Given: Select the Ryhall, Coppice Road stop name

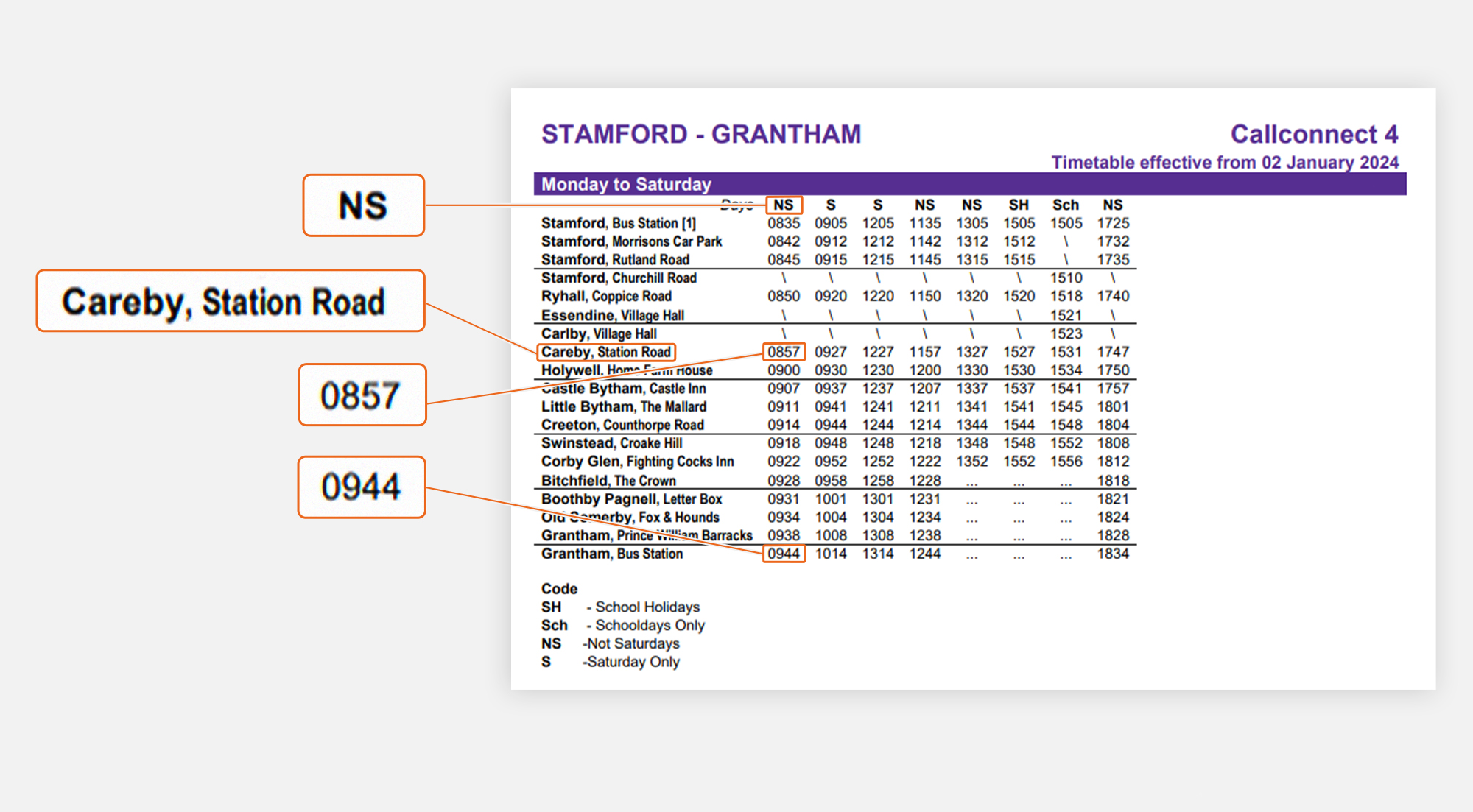Looking at the screenshot, I should click(605, 296).
